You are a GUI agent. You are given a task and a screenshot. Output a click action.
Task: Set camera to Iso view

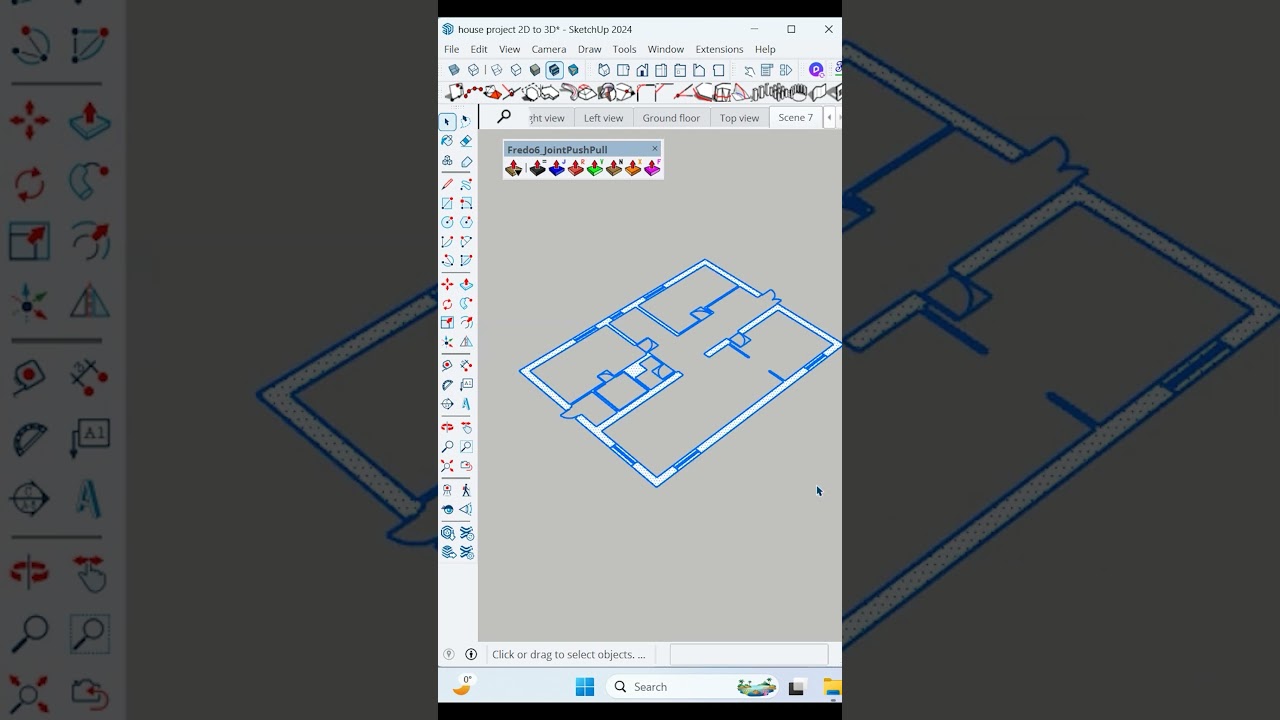[x=604, y=70]
